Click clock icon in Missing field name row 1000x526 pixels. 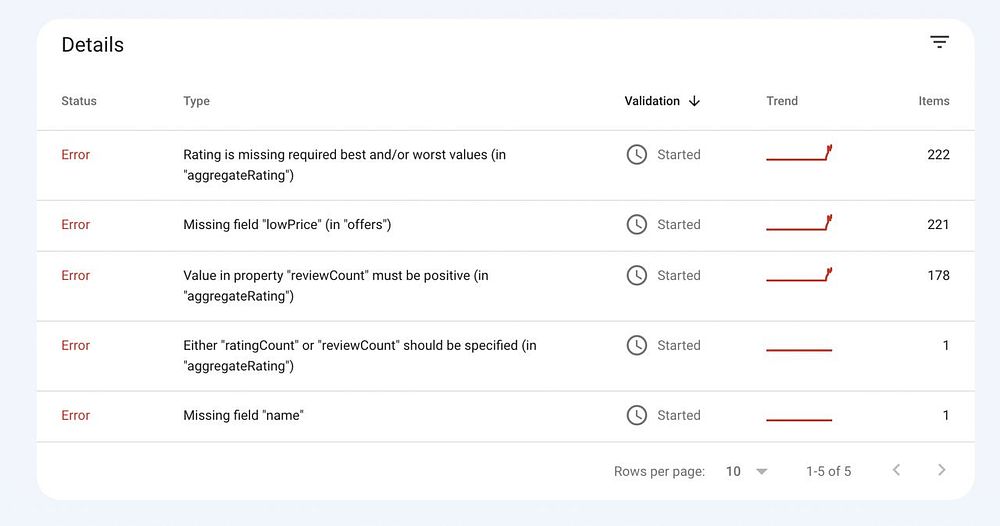click(x=636, y=415)
